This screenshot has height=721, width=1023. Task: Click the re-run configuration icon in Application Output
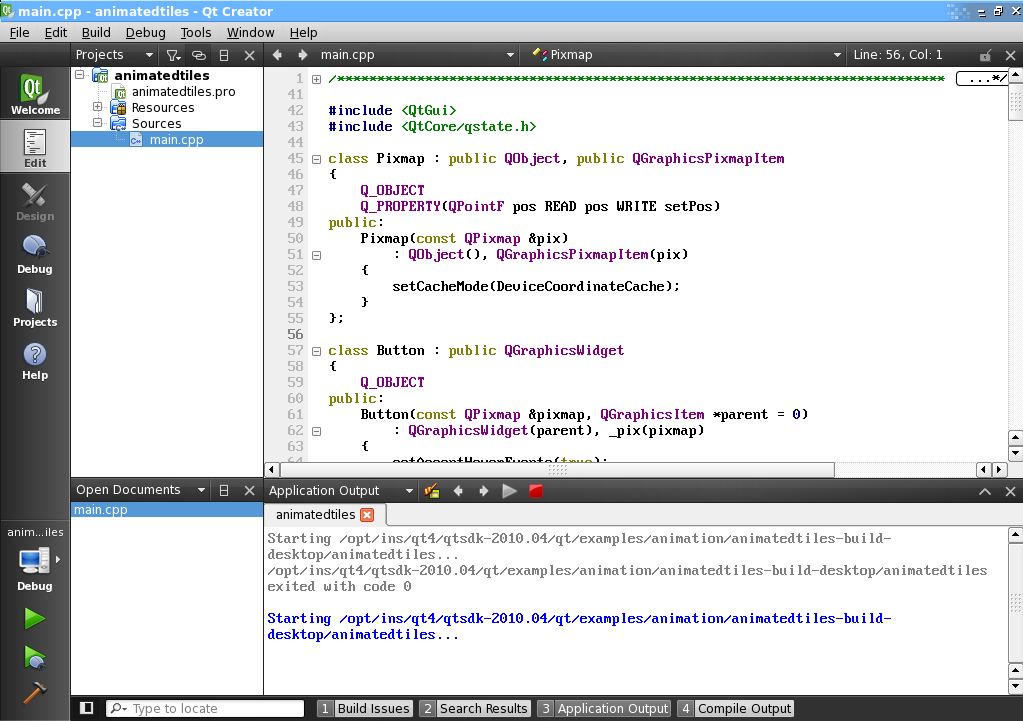coord(432,491)
